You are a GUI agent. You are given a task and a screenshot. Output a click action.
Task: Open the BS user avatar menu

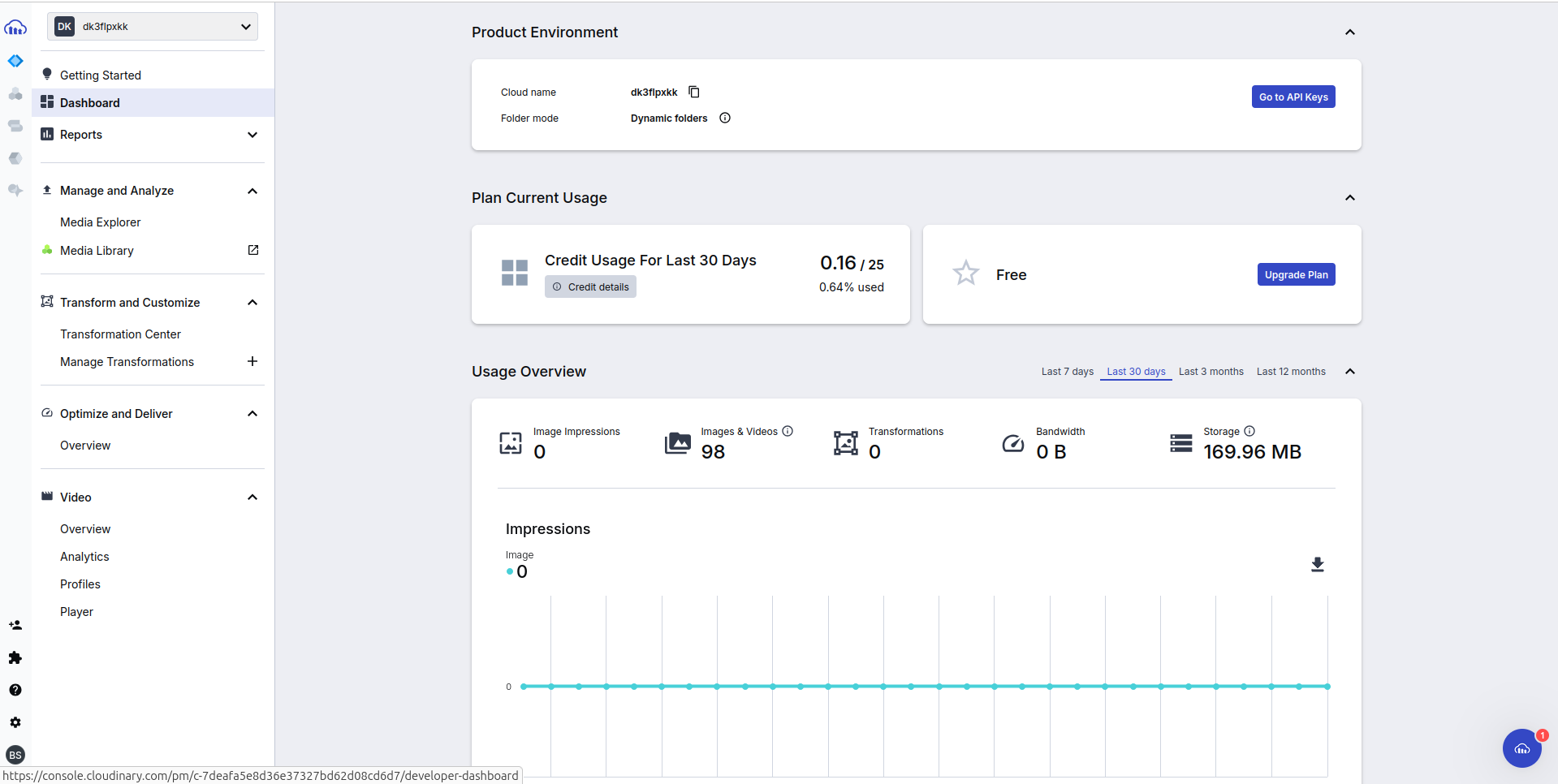(15, 755)
